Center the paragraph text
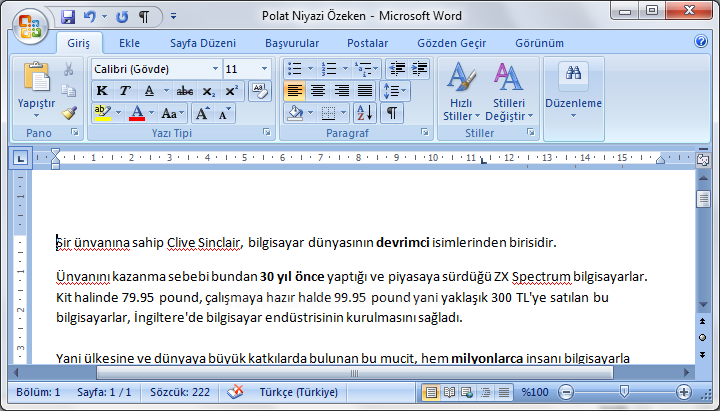720x411 pixels. point(318,91)
